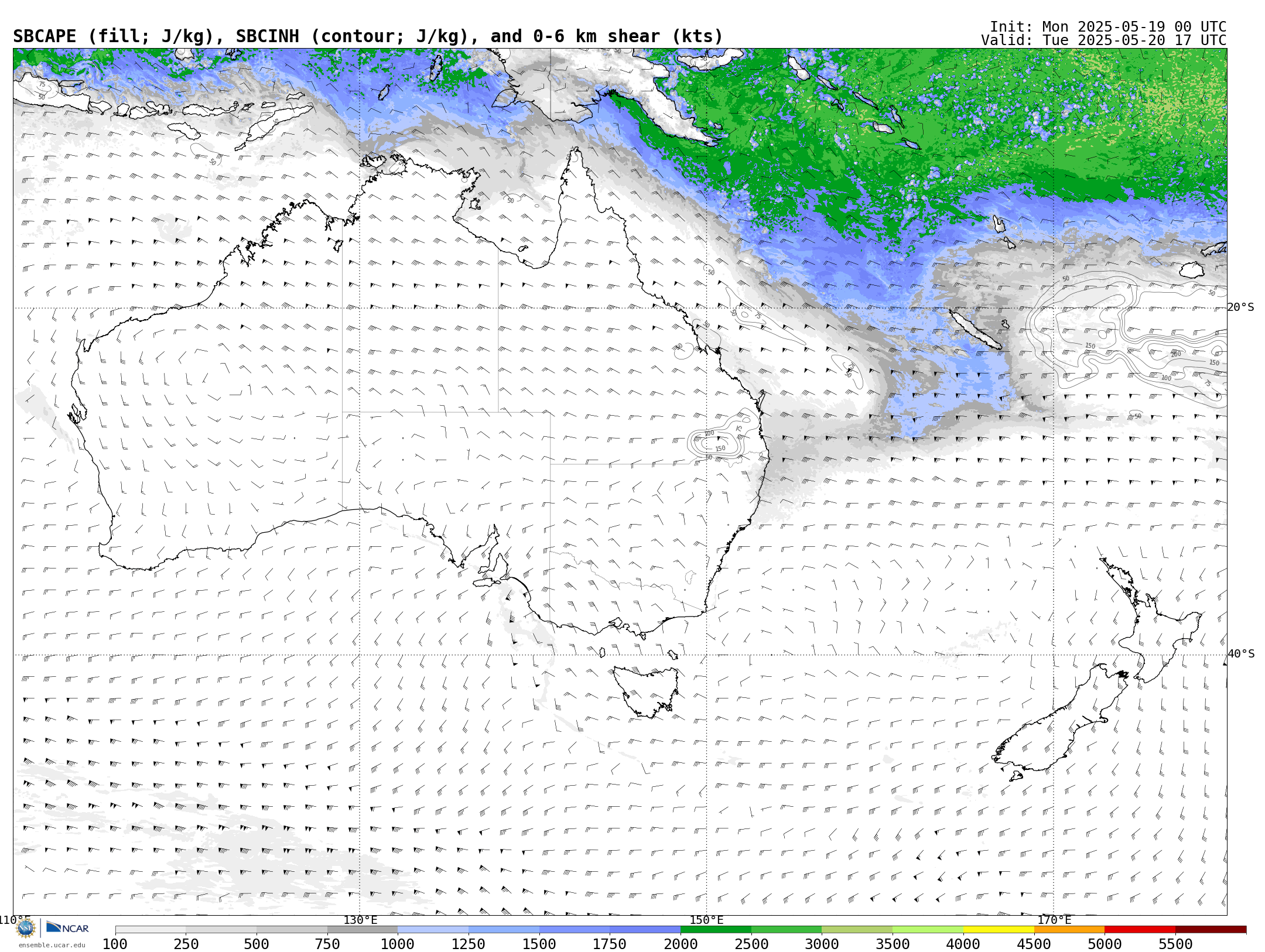
Task: Click the 130°E longitude label
Action: point(360,920)
